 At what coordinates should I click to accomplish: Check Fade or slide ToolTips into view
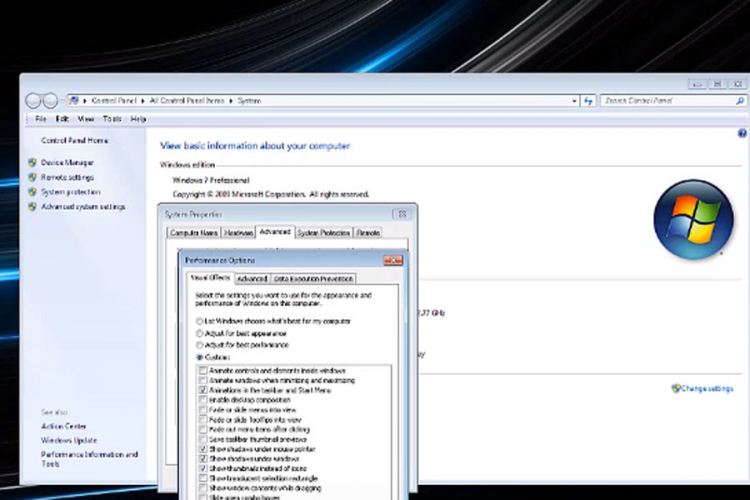[203, 420]
